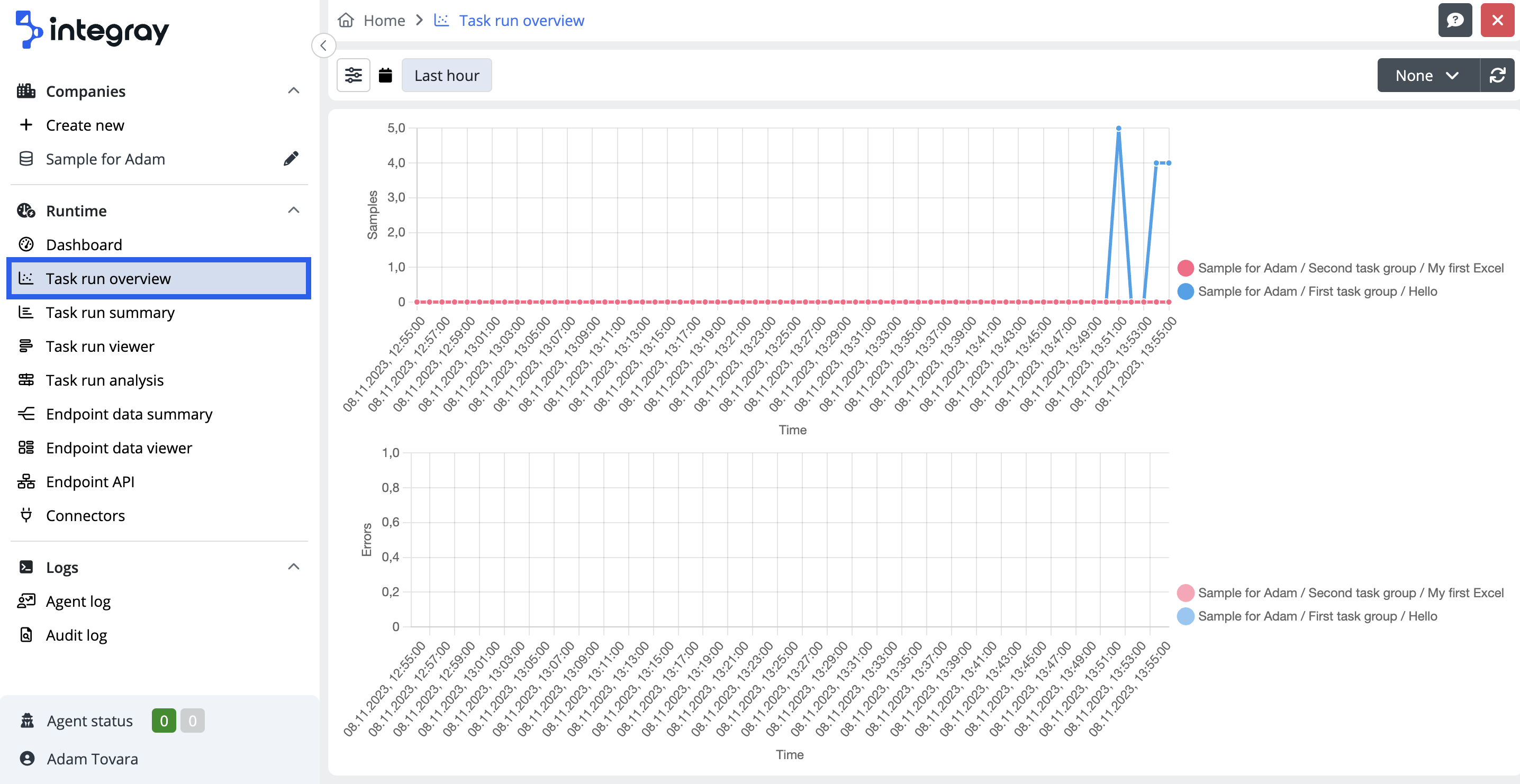Click the refresh icon button
Viewport: 1520px width, 784px height.
point(1497,75)
